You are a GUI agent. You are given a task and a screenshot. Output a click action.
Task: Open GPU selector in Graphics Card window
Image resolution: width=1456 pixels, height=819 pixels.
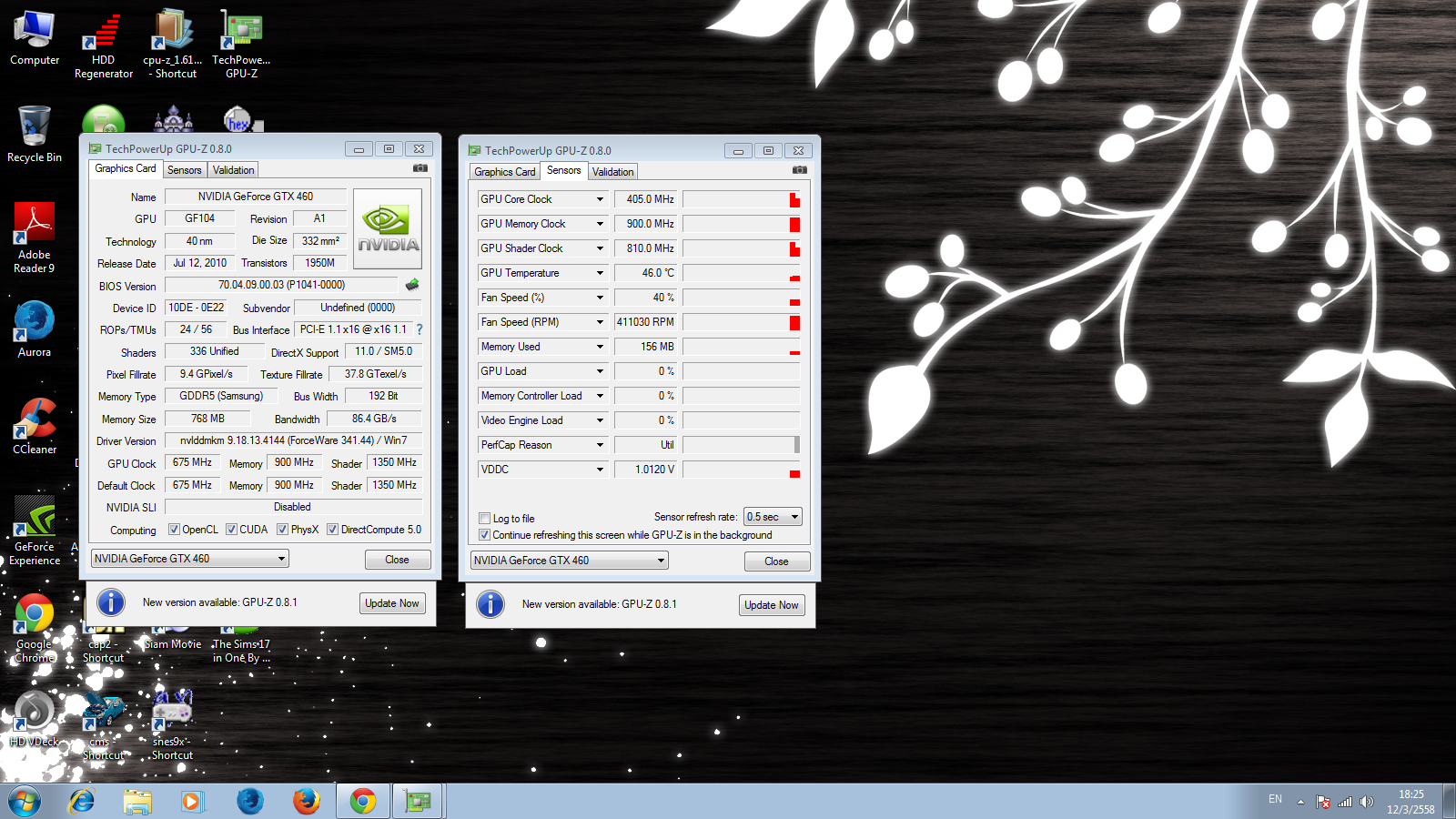[x=190, y=559]
